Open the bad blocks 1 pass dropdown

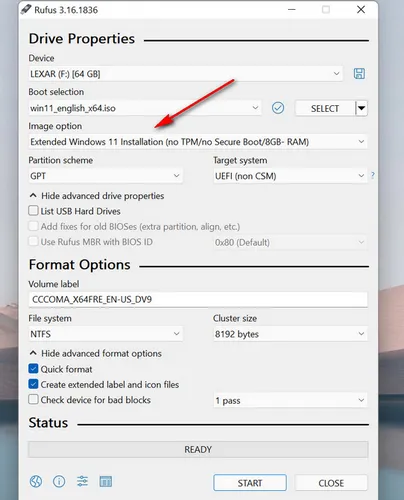[x=290, y=400]
